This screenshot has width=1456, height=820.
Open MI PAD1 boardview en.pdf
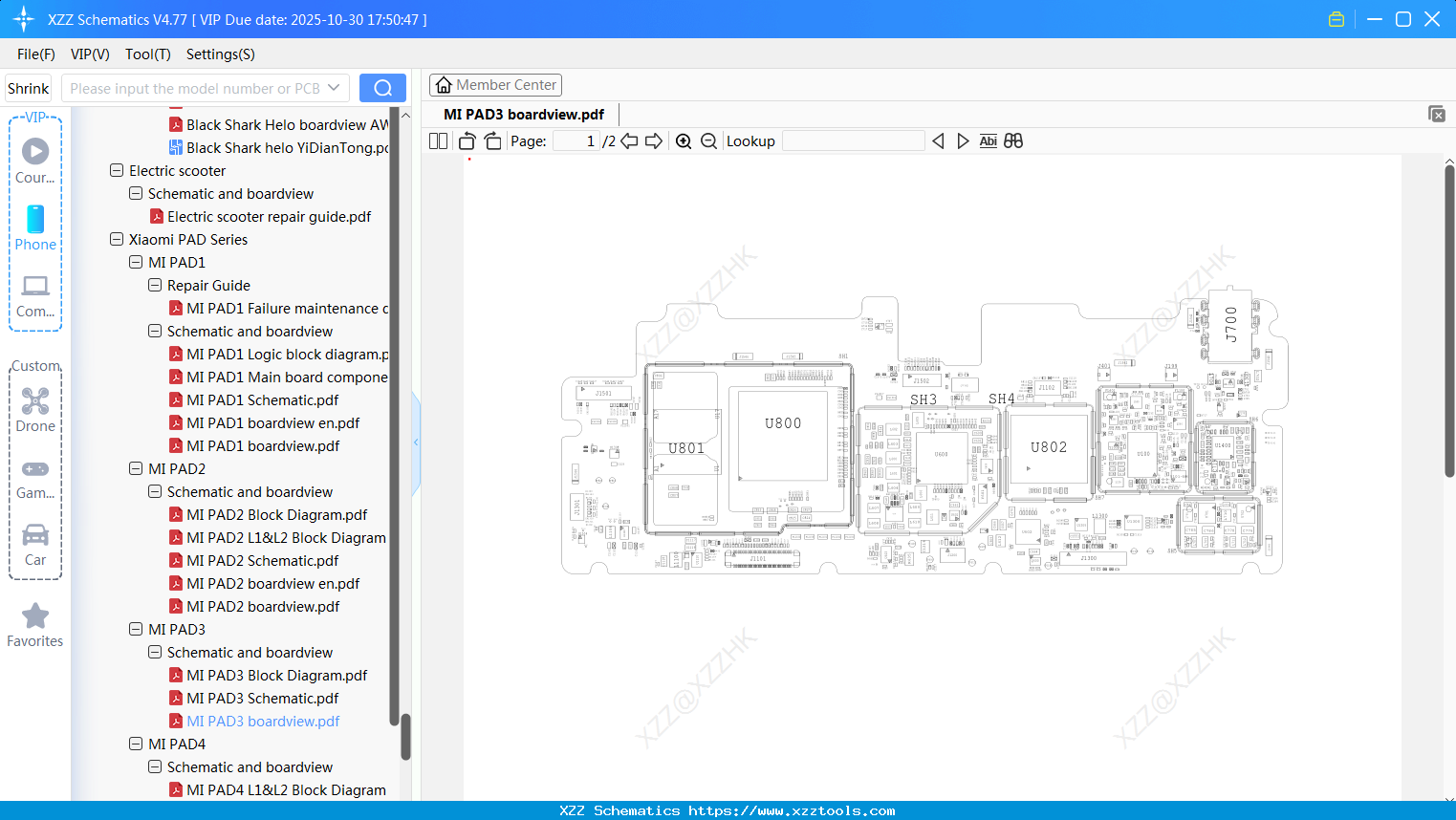(273, 422)
